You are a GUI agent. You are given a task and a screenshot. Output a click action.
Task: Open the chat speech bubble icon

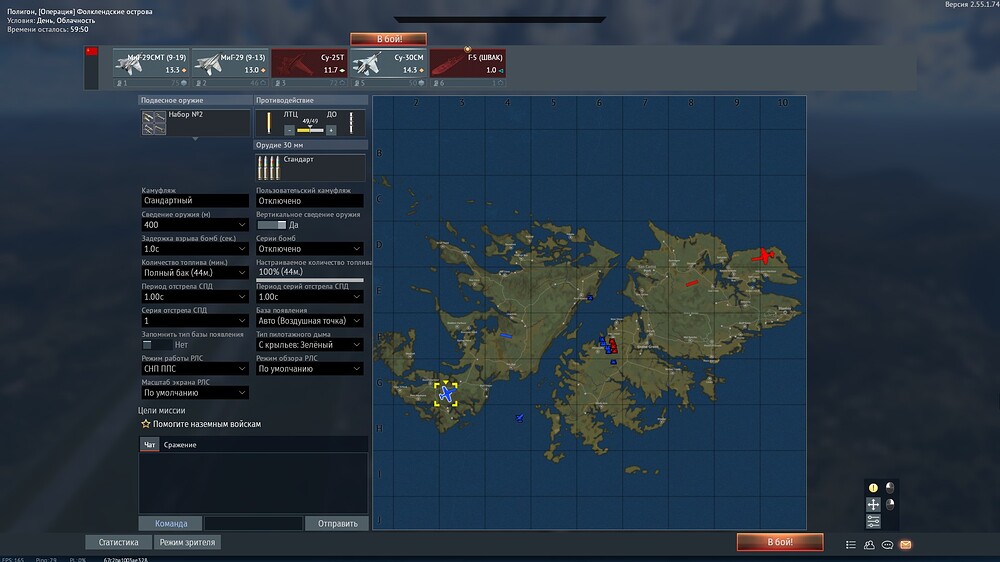tap(887, 545)
